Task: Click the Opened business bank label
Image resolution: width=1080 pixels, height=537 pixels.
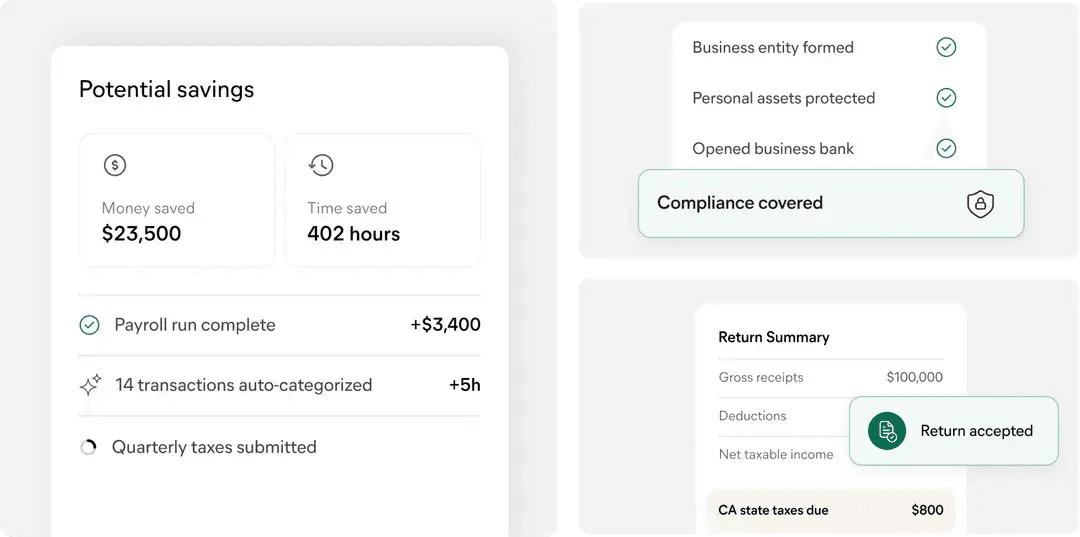Action: click(773, 148)
